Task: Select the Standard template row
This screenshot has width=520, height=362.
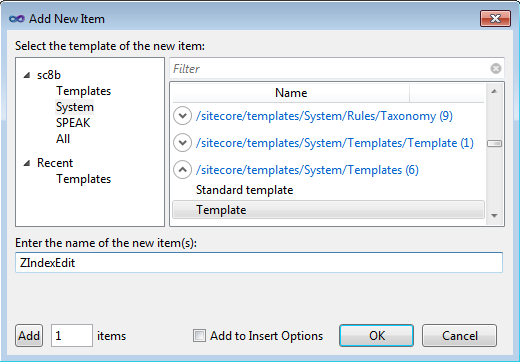Action: click(x=328, y=190)
